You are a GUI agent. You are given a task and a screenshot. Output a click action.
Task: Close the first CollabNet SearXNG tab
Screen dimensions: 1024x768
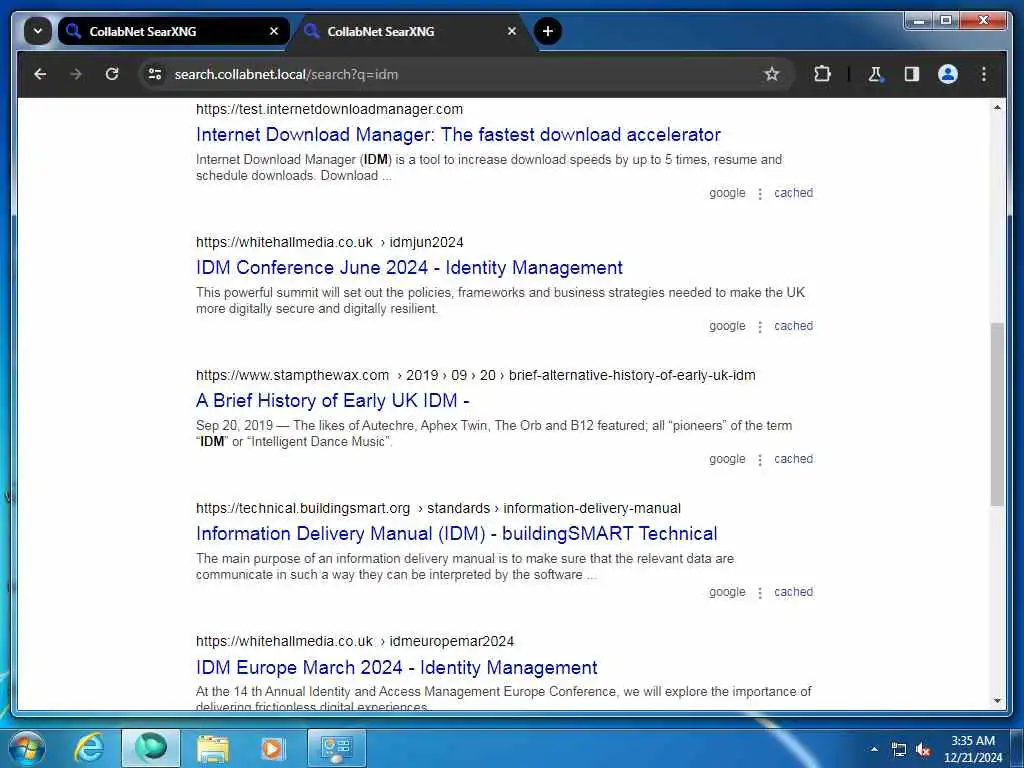click(x=274, y=31)
